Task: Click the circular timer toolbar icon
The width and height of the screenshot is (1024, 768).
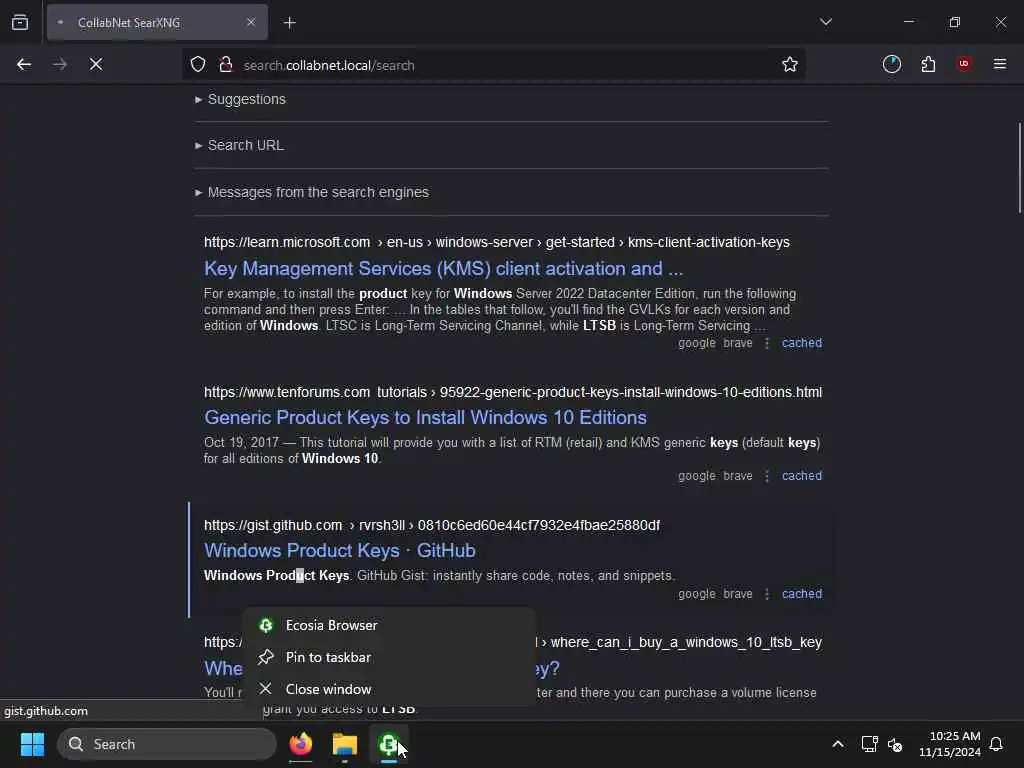Action: click(892, 64)
